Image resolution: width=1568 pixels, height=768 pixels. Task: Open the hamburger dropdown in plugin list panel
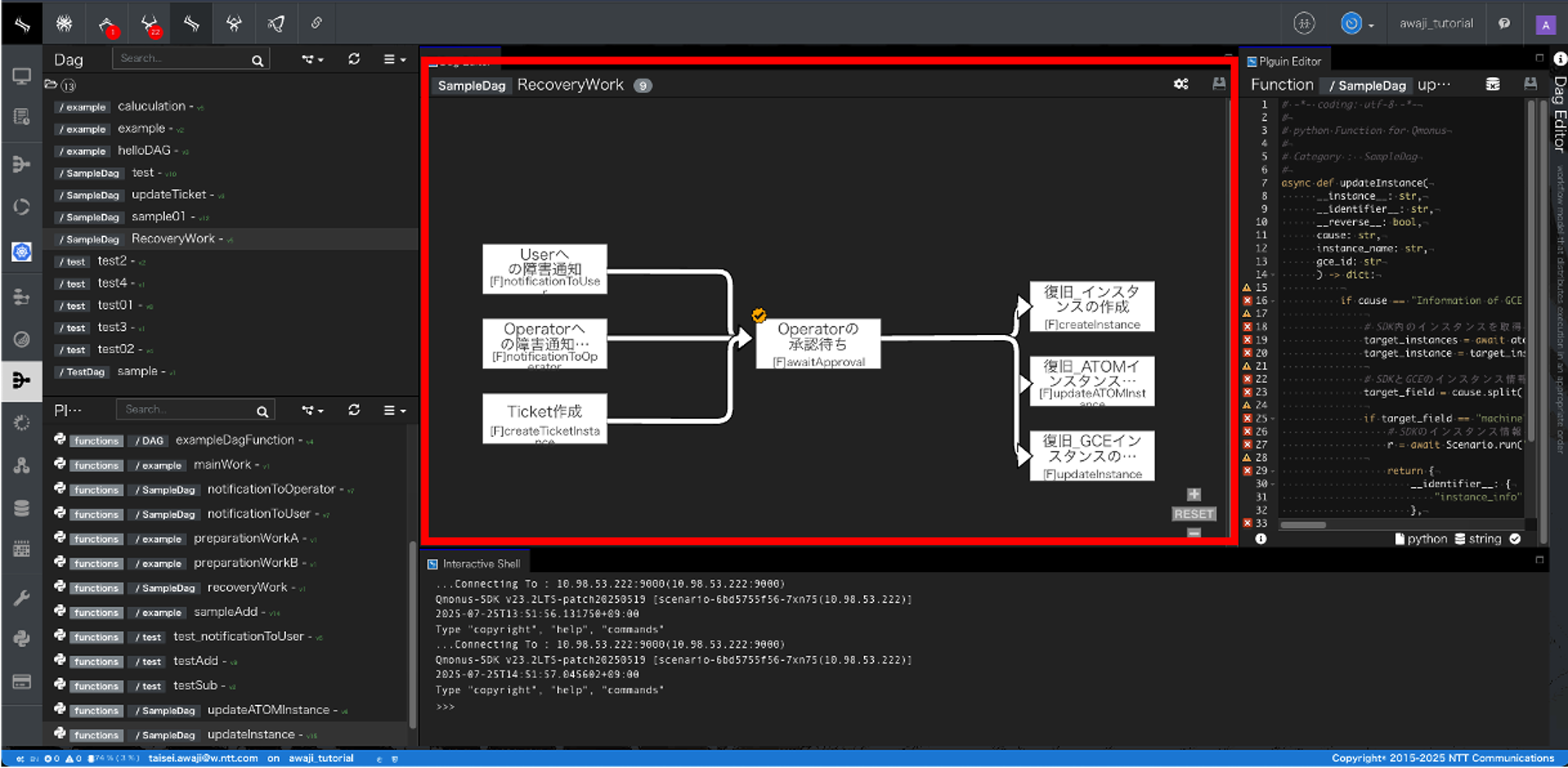pos(394,410)
